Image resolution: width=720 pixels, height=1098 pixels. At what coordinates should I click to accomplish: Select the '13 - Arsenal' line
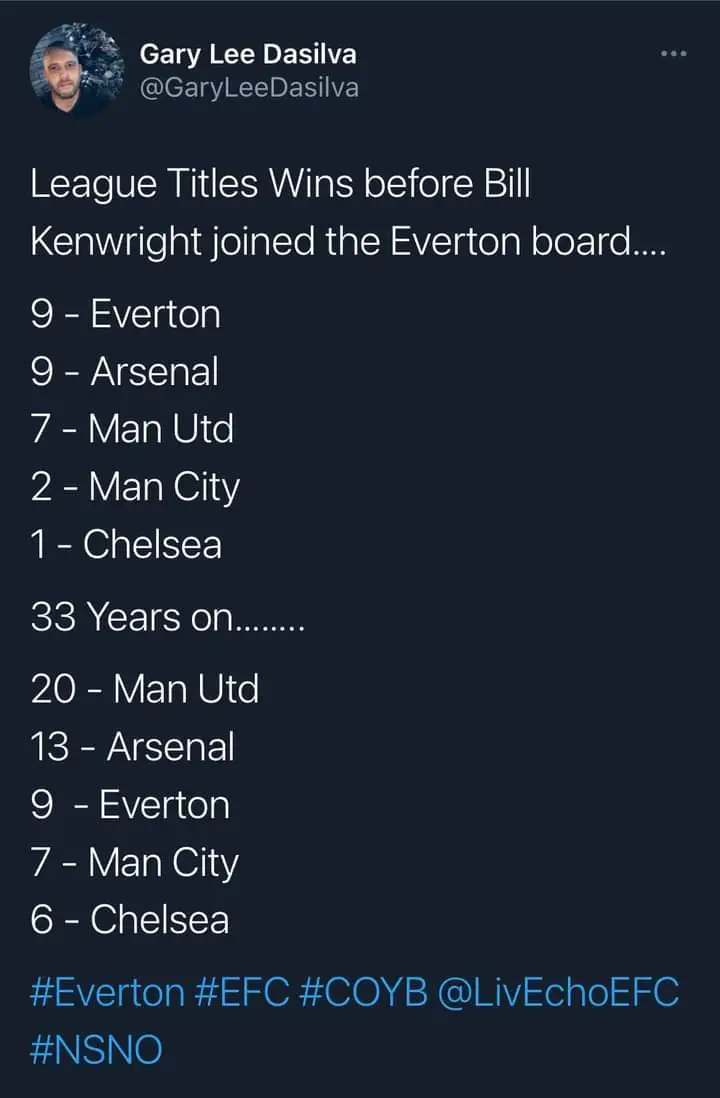[x=133, y=747]
